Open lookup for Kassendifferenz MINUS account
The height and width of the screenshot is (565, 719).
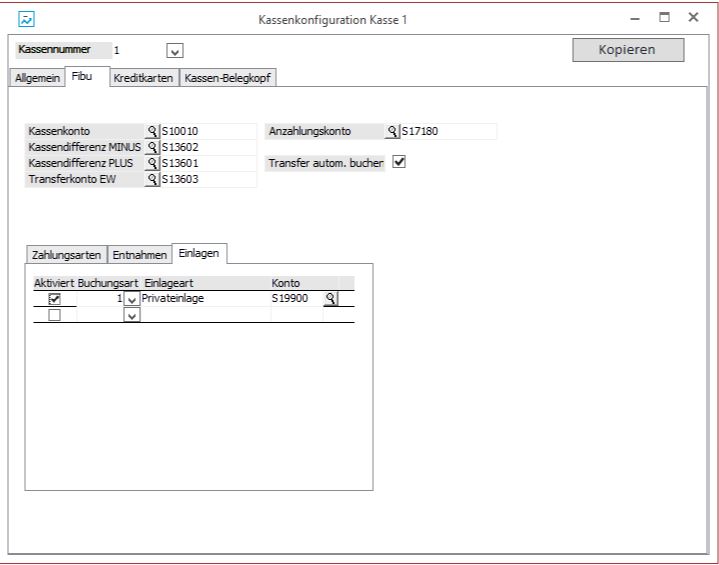tap(152, 148)
